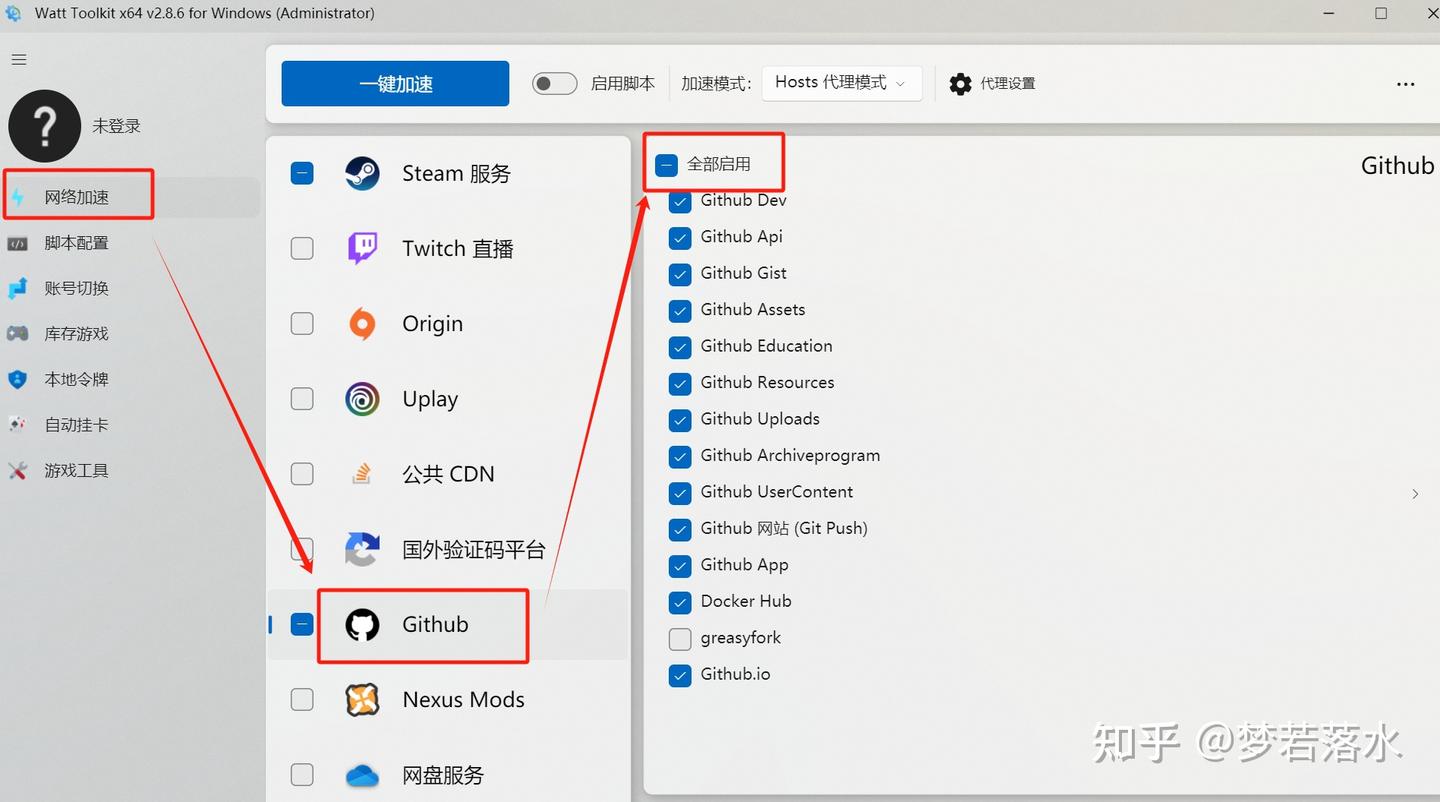Check the 网盘服务 checkbox
The image size is (1440, 802).
click(x=302, y=775)
